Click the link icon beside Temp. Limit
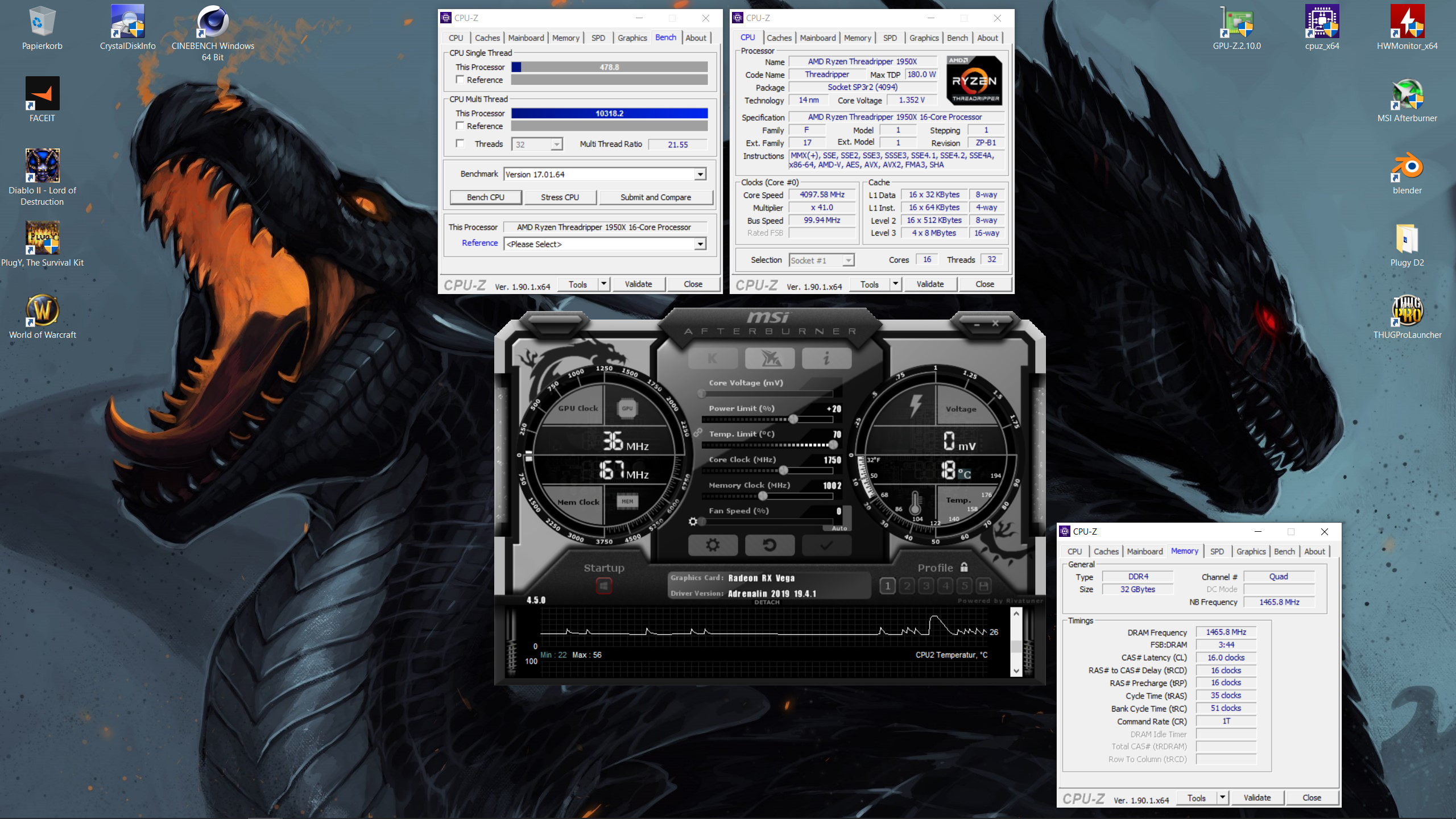 [698, 433]
